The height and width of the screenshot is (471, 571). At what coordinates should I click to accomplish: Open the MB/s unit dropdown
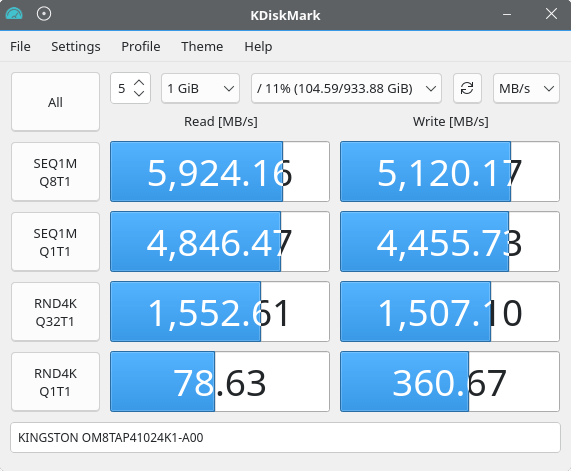click(x=526, y=89)
